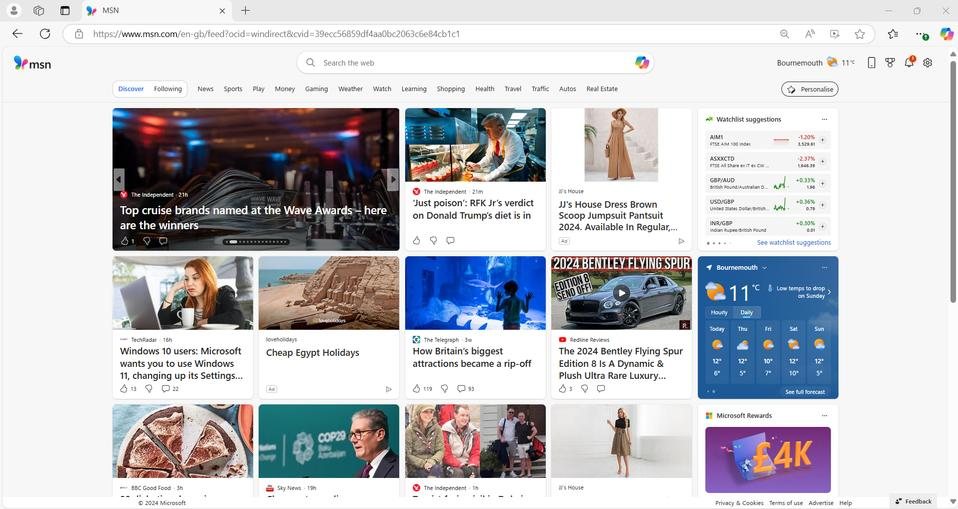
Task: Open the Money menu item
Action: (x=285, y=89)
